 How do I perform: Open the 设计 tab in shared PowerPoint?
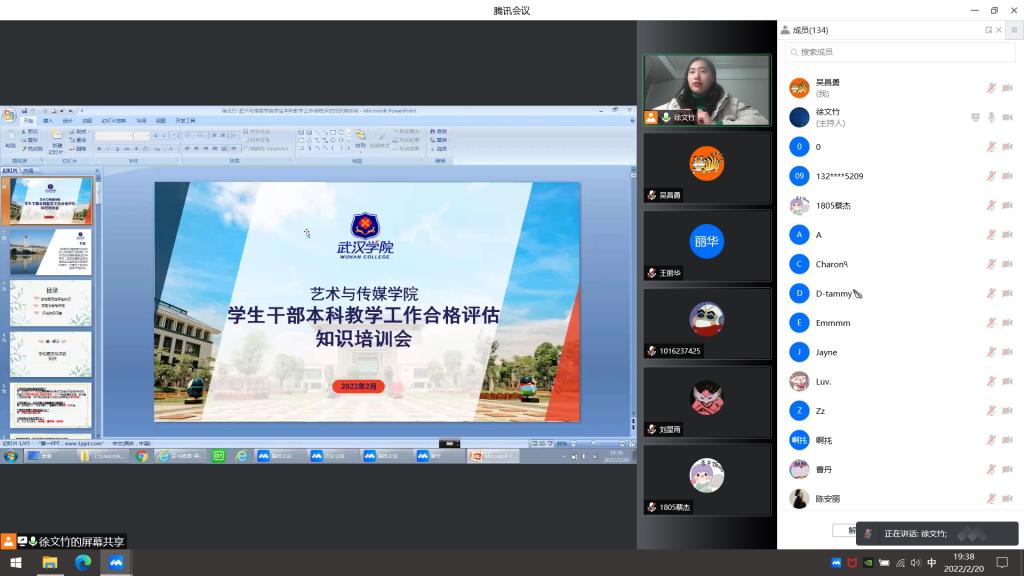[x=67, y=121]
